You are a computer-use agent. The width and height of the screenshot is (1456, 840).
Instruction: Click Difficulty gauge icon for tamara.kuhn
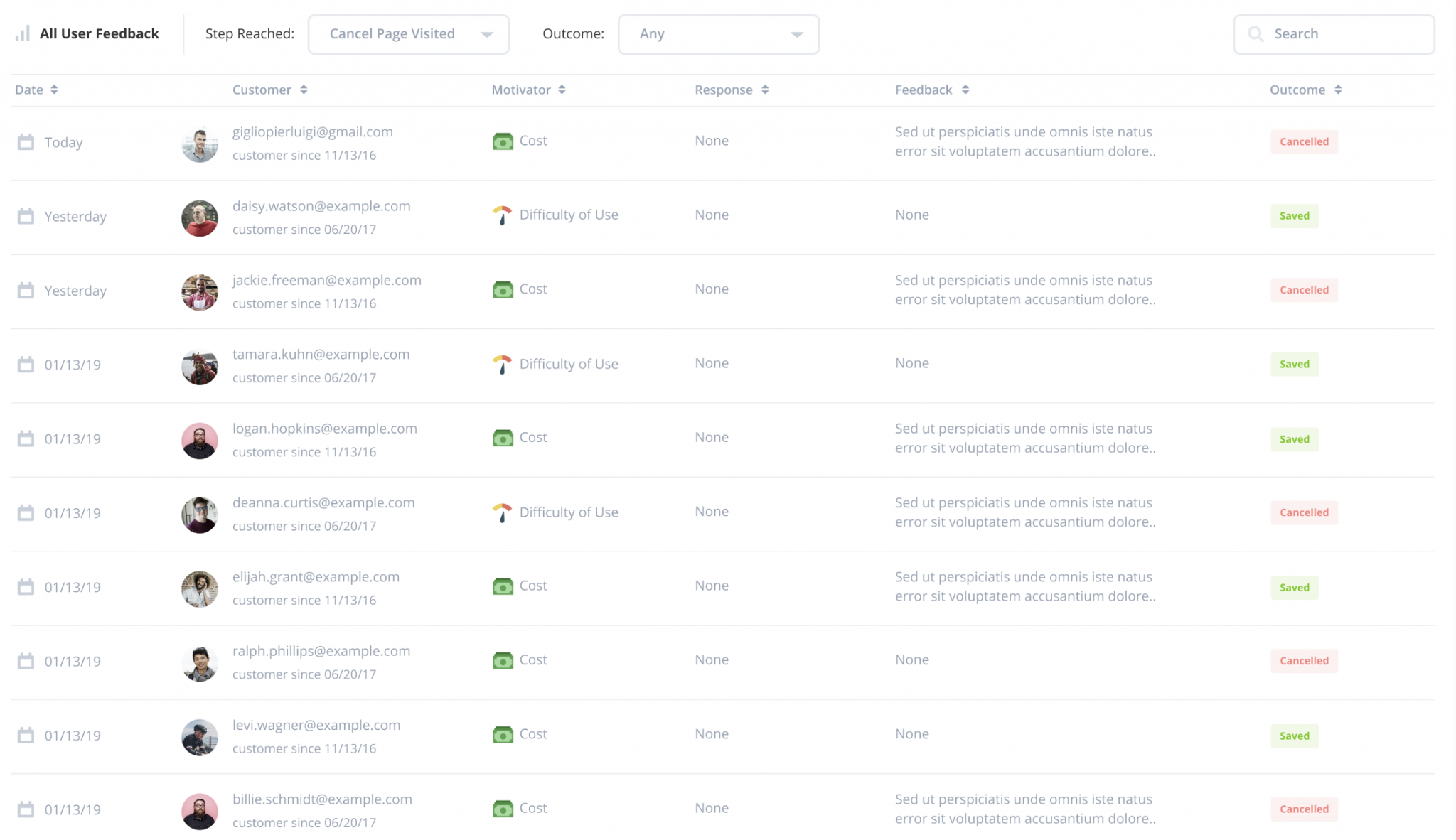[502, 365]
